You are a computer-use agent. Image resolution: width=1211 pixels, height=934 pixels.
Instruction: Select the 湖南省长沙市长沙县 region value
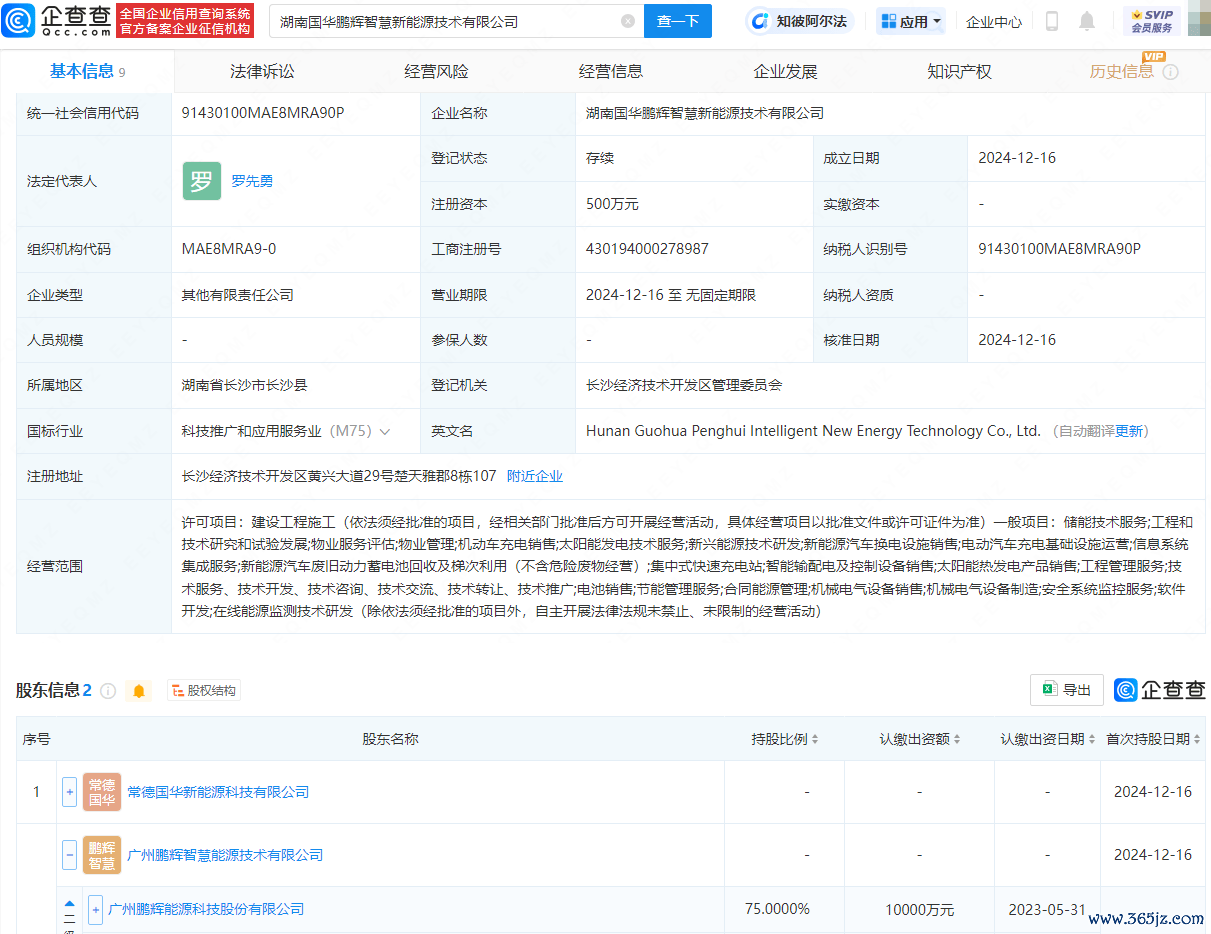(245, 385)
